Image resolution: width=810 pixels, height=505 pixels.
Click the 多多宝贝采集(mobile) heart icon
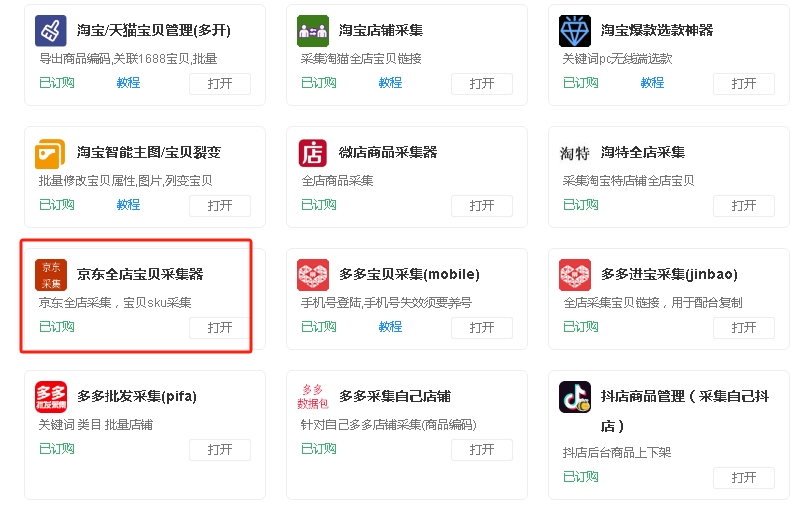[313, 275]
